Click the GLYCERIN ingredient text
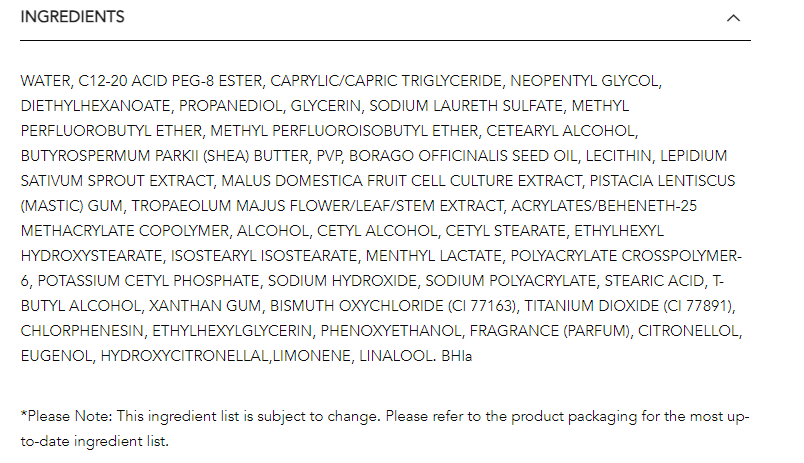 pyautogui.click(x=325, y=106)
